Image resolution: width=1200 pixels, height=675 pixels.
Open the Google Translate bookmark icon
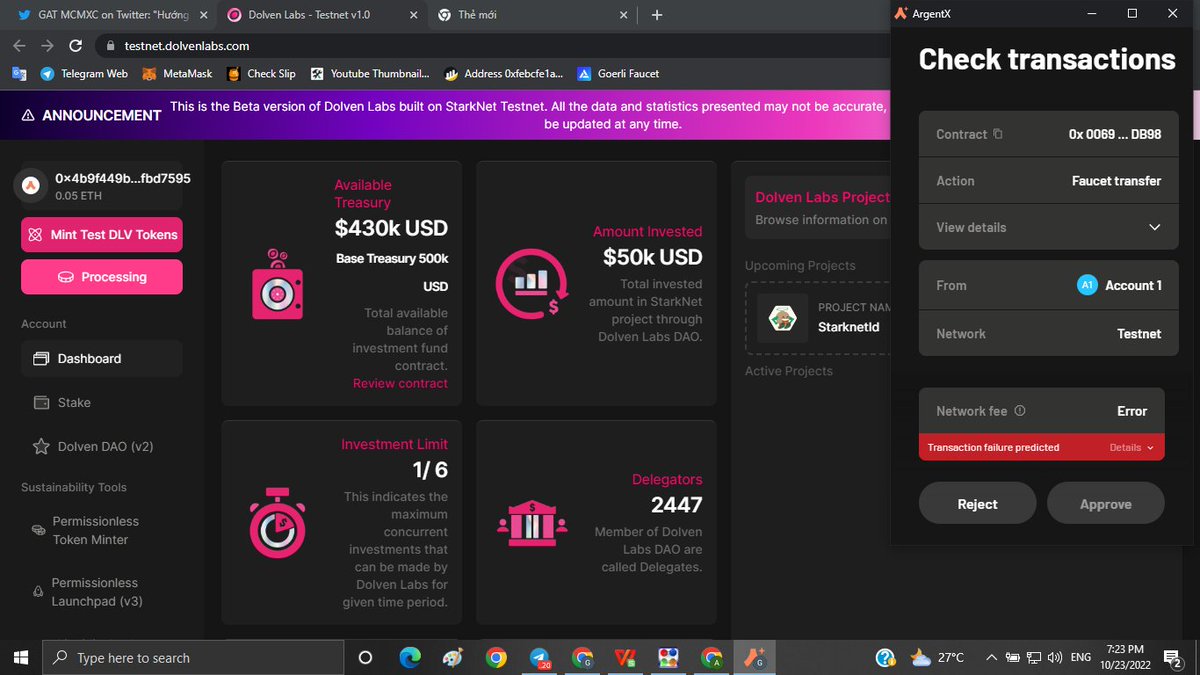[19, 73]
